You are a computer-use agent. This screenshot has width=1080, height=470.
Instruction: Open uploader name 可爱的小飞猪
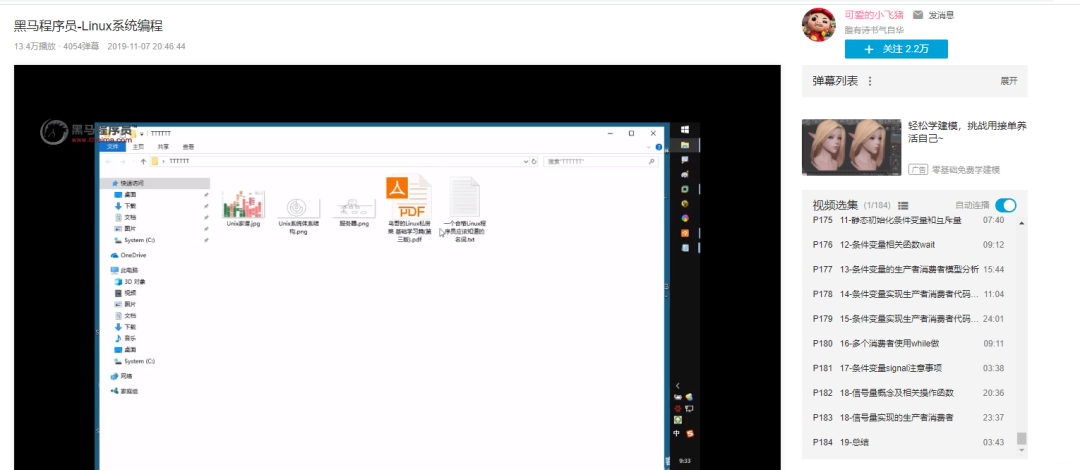tap(875, 15)
